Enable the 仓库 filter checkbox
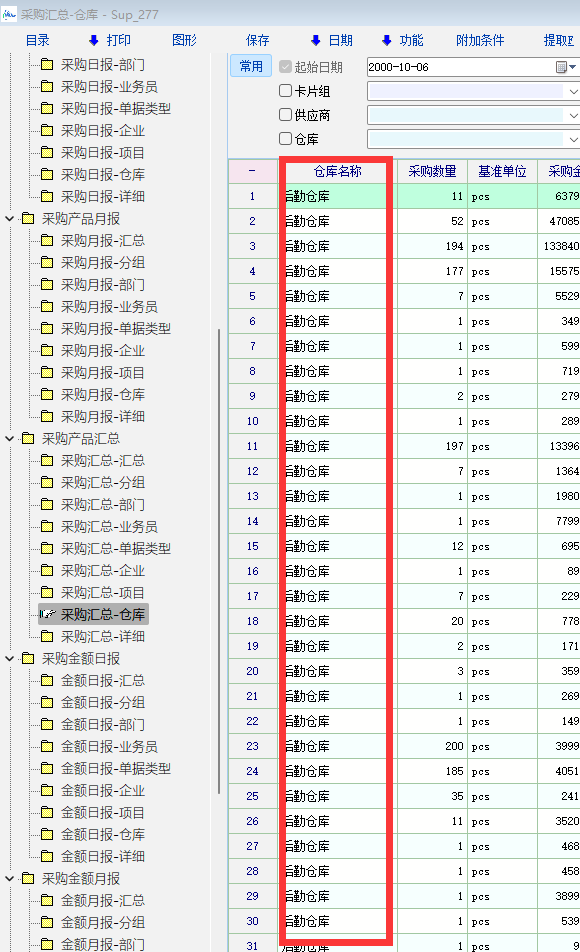This screenshot has width=580, height=952. (285, 138)
